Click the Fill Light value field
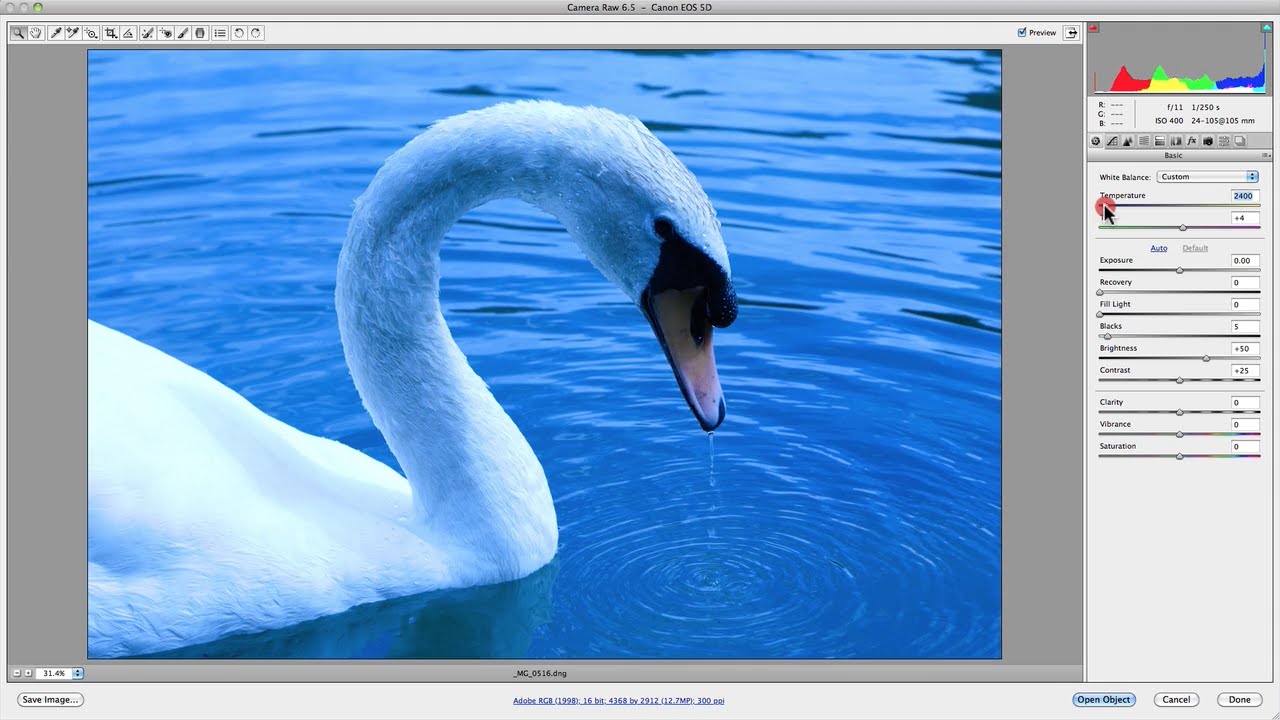The width and height of the screenshot is (1280, 720). [1245, 305]
